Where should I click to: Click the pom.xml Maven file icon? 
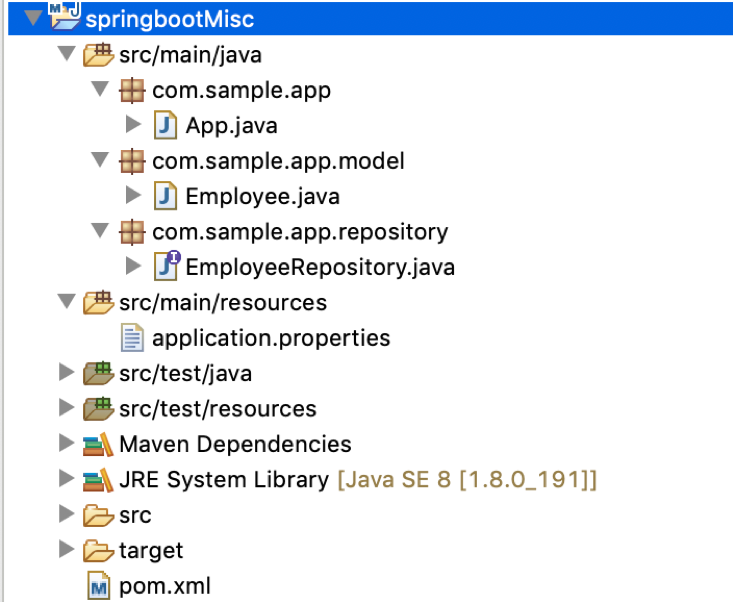[99, 586]
